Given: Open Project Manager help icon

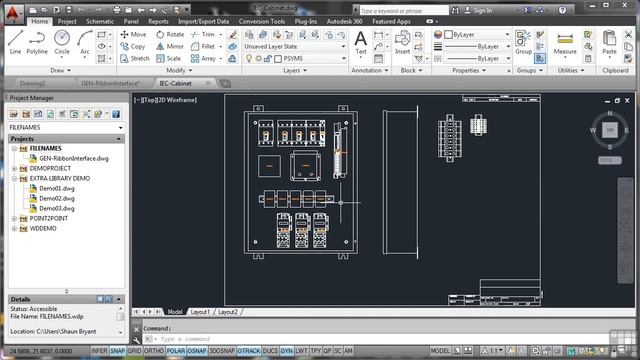Looking at the screenshot, I should coord(116,114).
